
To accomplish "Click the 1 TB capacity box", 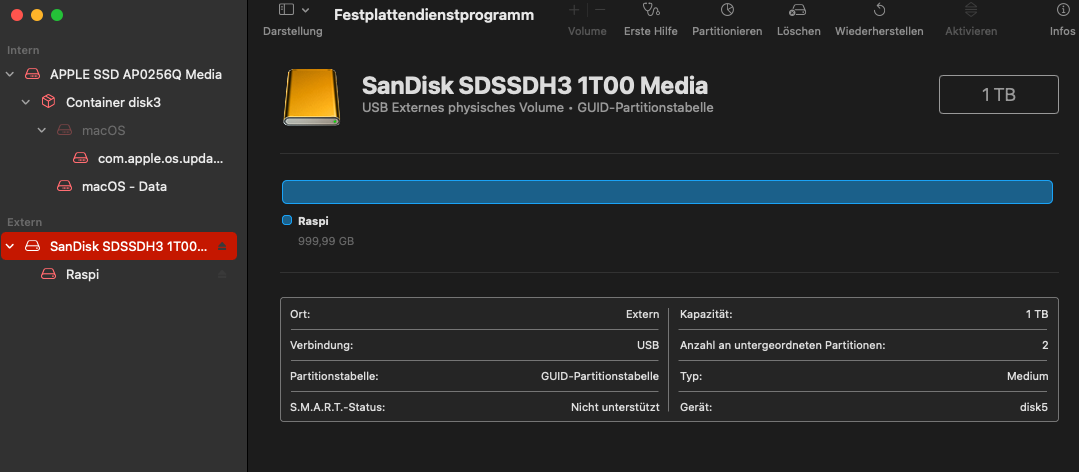I will coord(998,95).
